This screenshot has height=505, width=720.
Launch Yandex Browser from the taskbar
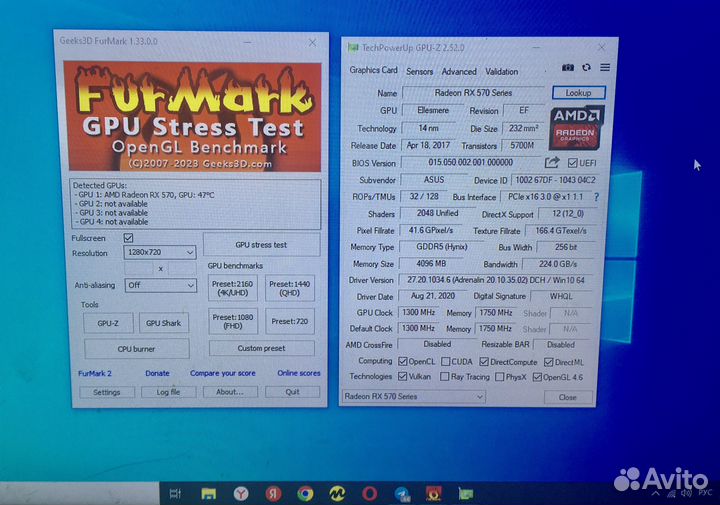coord(241,494)
